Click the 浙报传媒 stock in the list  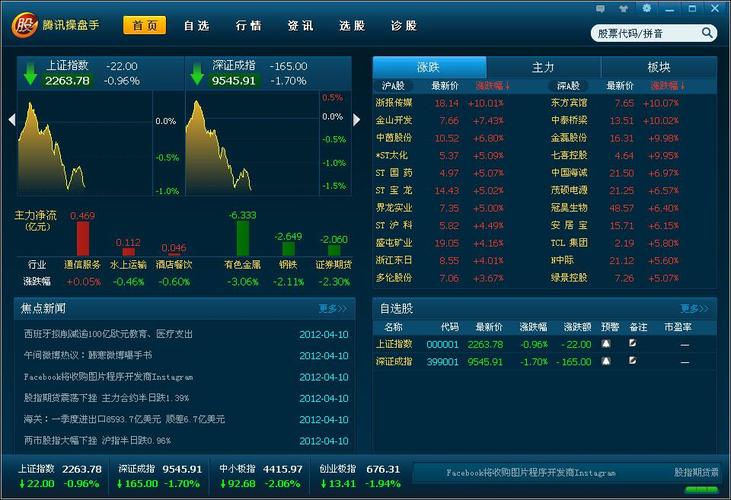[393, 103]
